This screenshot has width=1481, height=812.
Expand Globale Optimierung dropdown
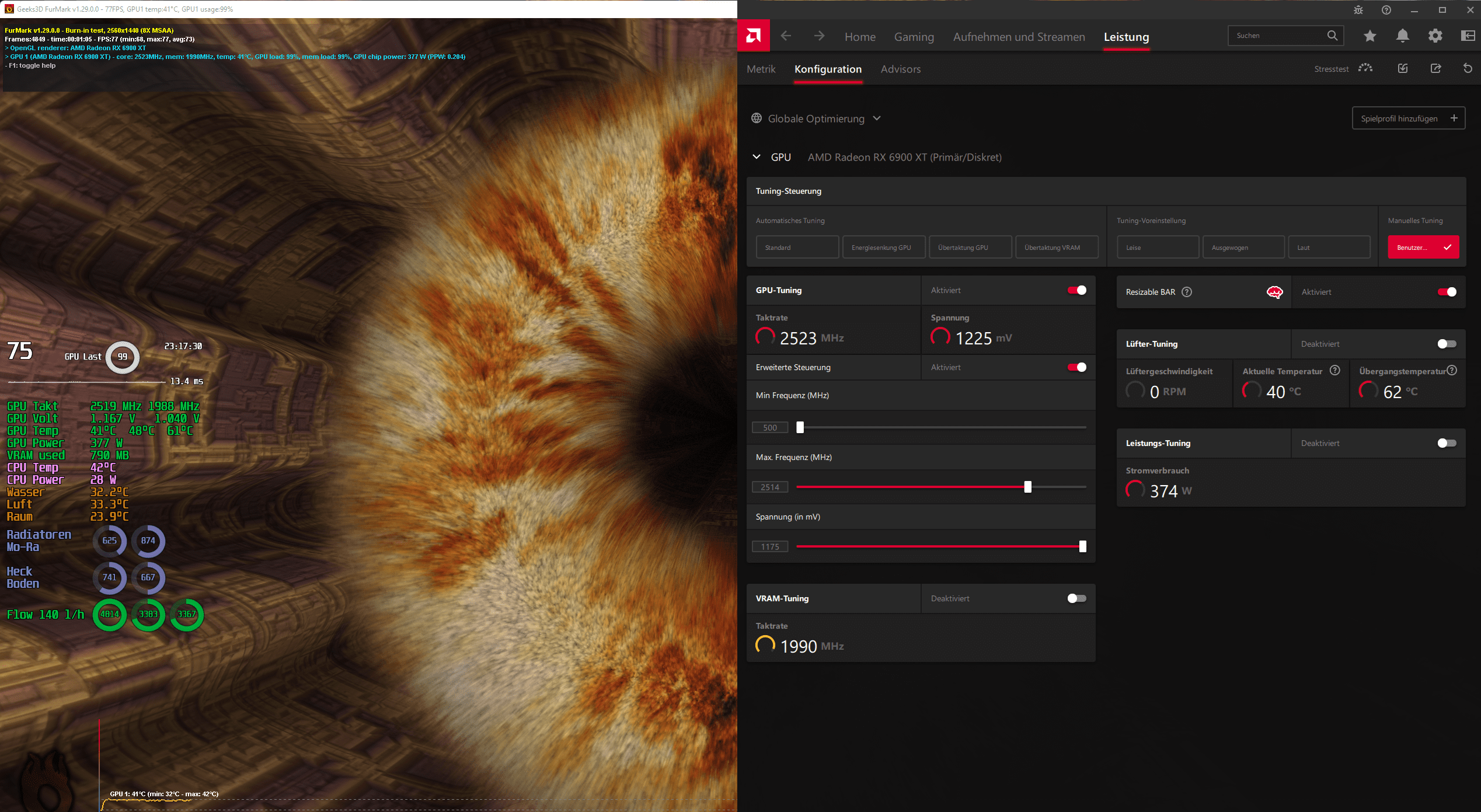tap(877, 119)
